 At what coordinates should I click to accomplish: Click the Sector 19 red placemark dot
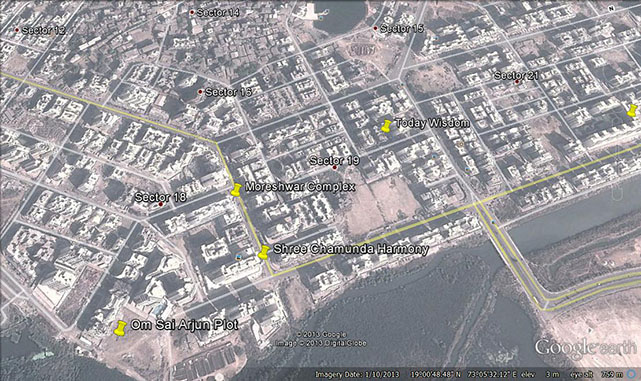334,168
